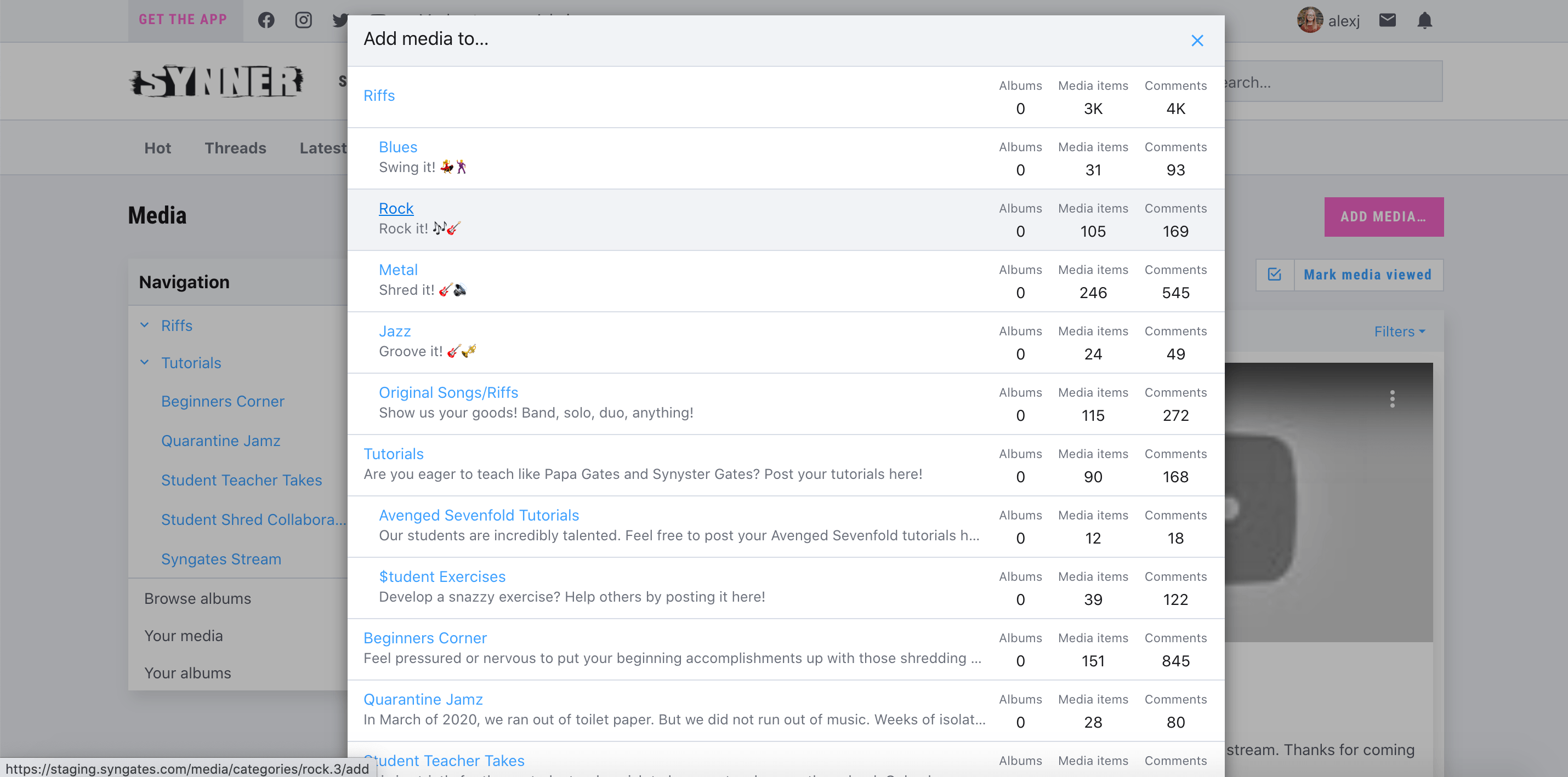Click the mark viewed checkmark icon
Image resolution: width=1568 pixels, height=777 pixels.
tap(1274, 275)
